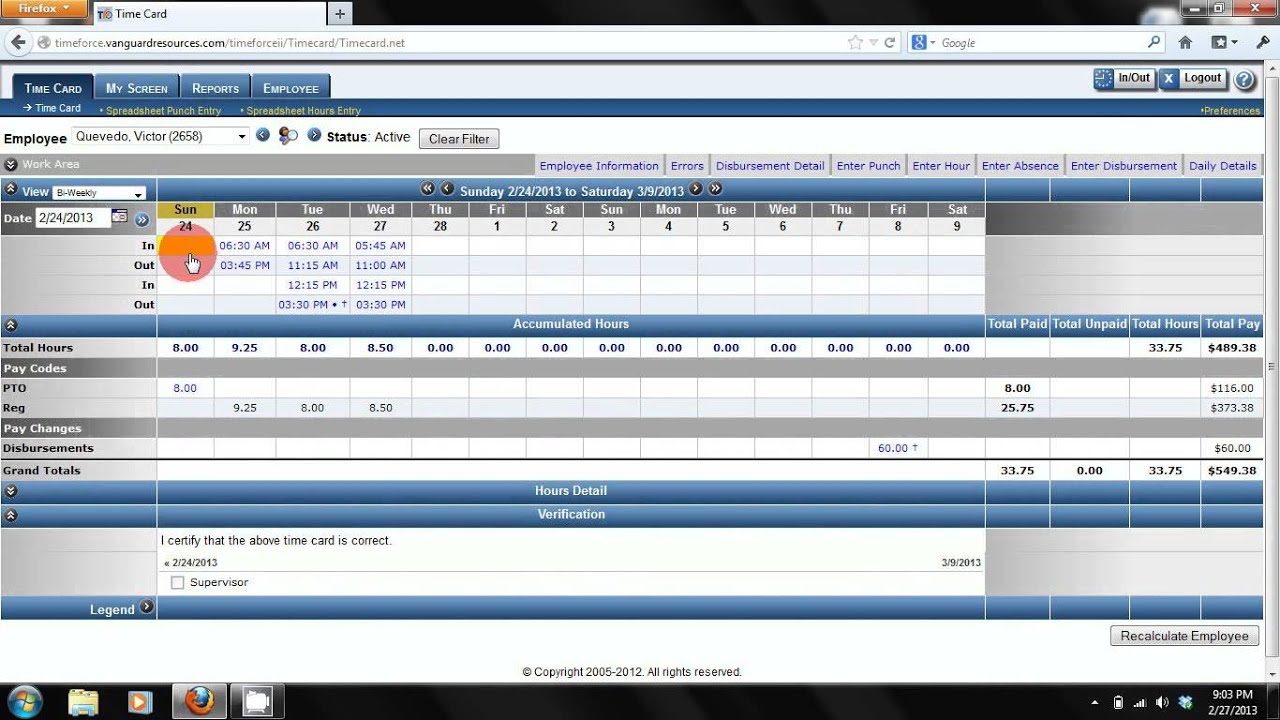Go to next pay period single arrow
The height and width of the screenshot is (720, 1280).
click(x=696, y=189)
